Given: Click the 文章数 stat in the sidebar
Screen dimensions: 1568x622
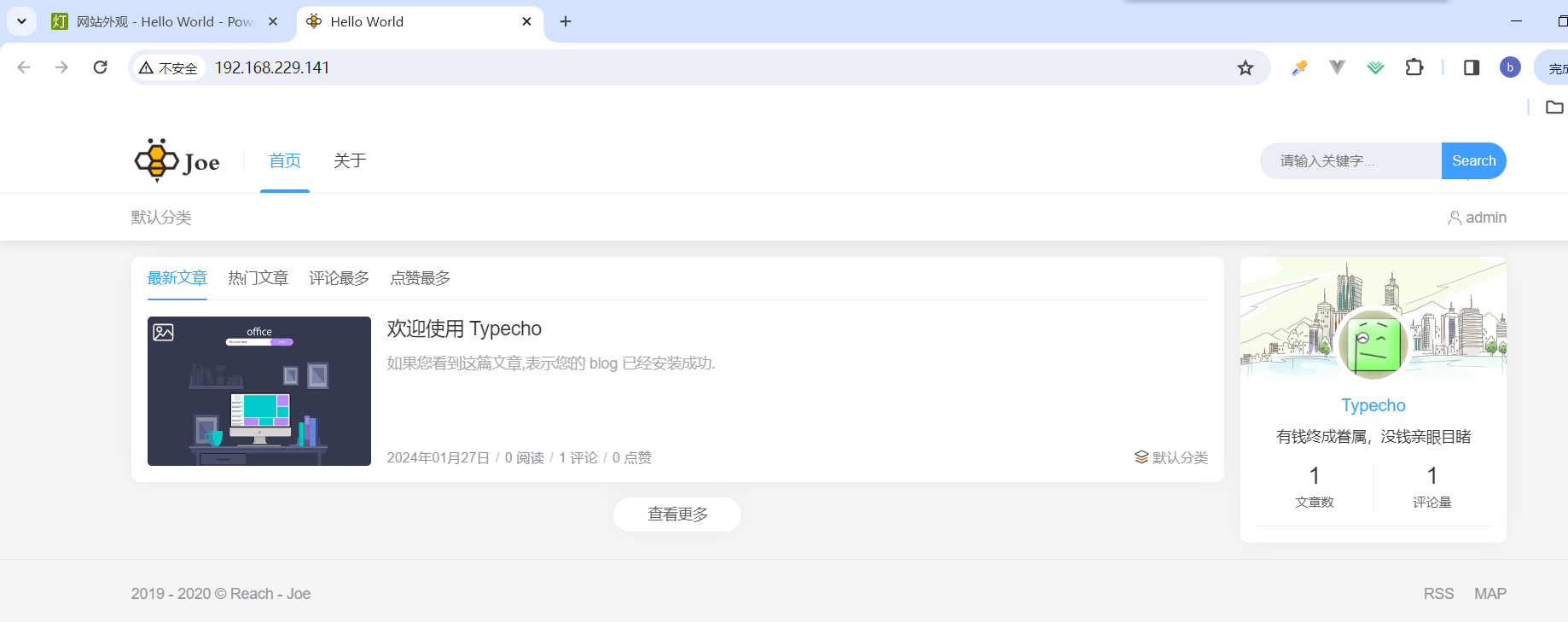Looking at the screenshot, I should pyautogui.click(x=1315, y=486).
